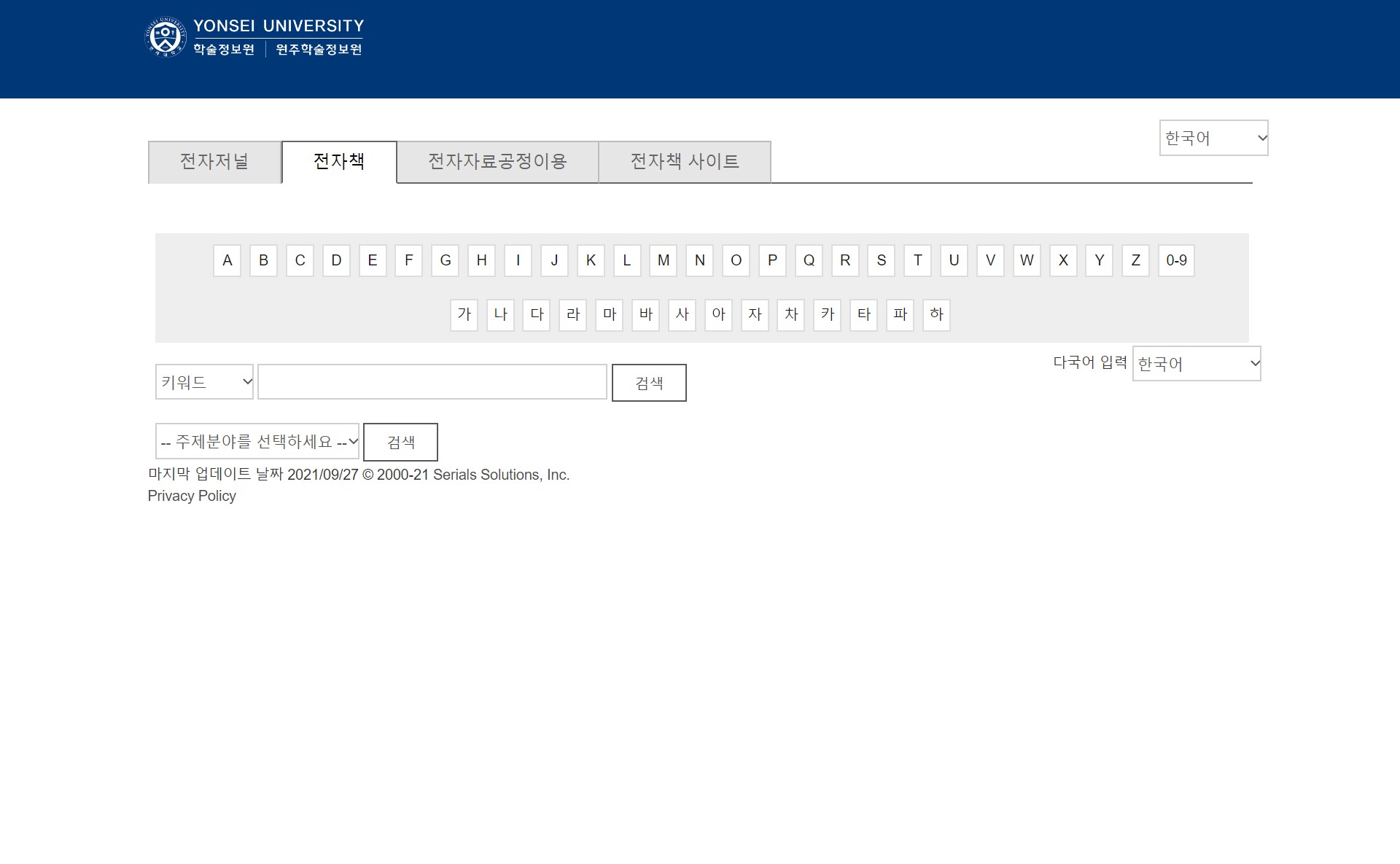Image resolution: width=1400 pixels, height=864 pixels.
Task: Switch to the 전자저널 tab
Action: [x=214, y=162]
